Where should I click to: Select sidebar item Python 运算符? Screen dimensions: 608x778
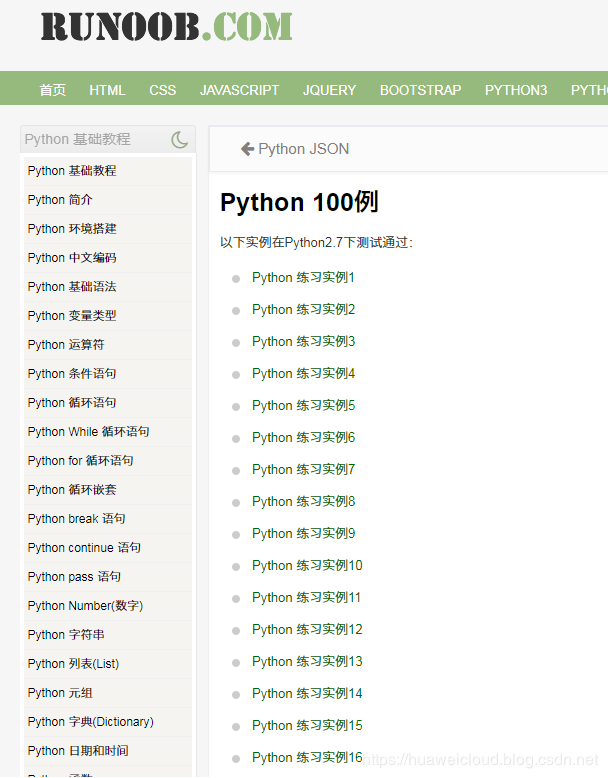tap(108, 345)
